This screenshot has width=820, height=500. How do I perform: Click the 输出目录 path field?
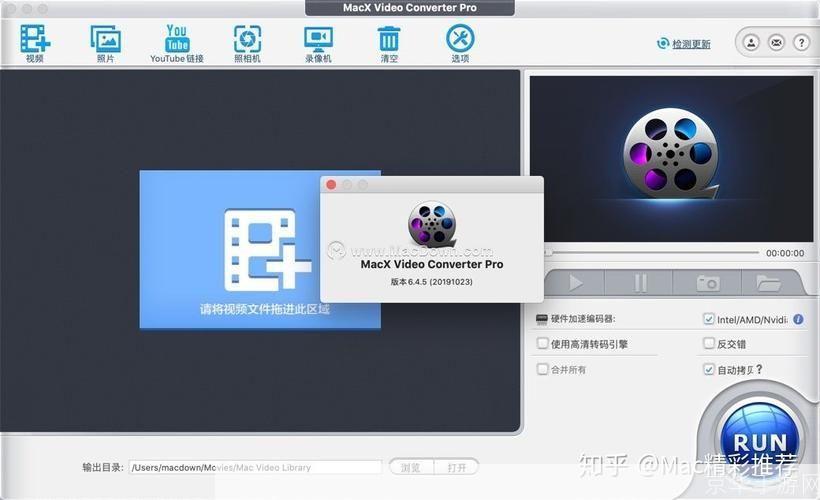(x=255, y=467)
